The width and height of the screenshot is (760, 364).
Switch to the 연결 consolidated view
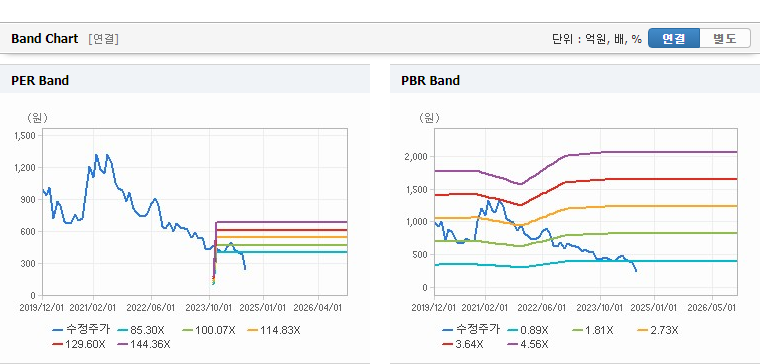pos(674,38)
